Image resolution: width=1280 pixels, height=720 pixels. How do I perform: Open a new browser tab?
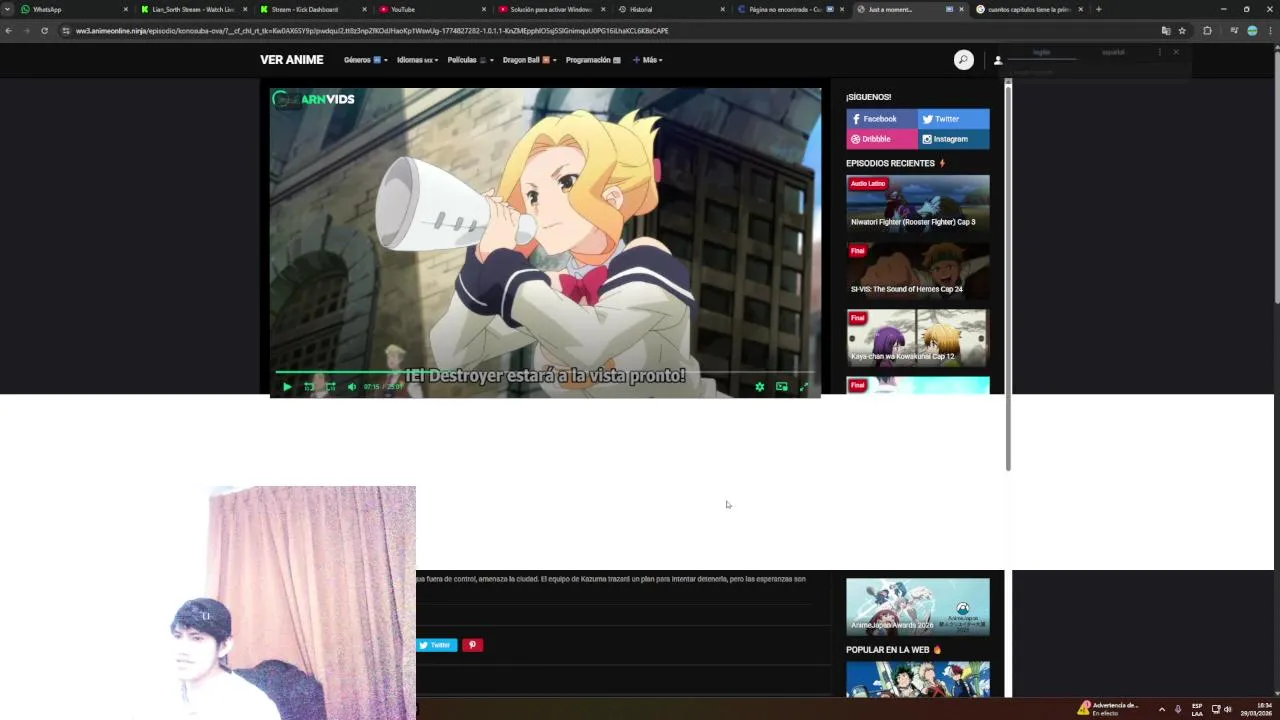point(1098,9)
